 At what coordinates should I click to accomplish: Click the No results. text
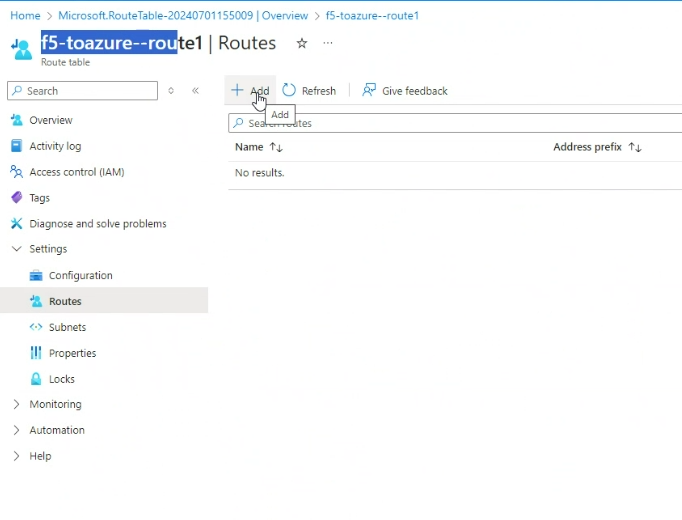pyautogui.click(x=260, y=173)
